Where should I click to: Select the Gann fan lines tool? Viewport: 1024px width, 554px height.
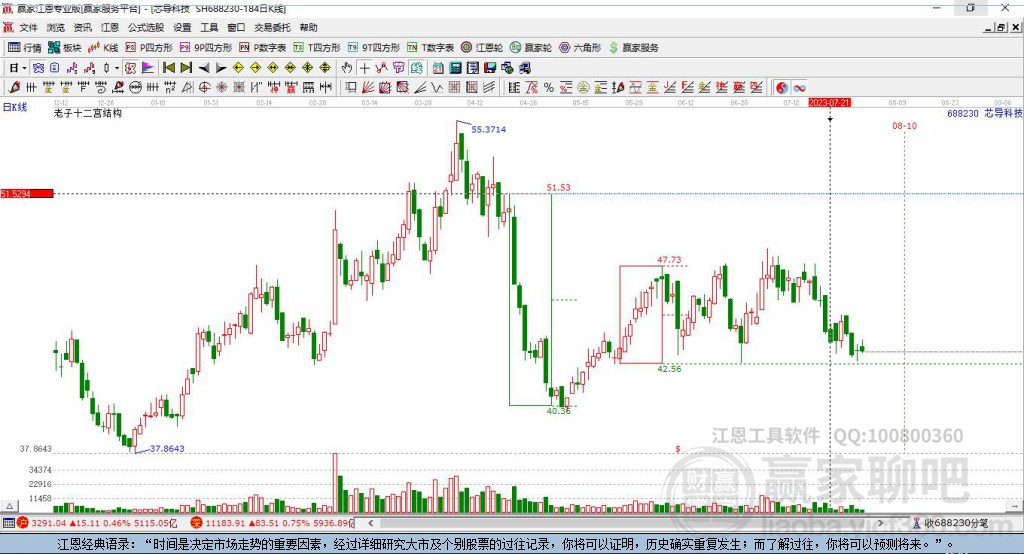click(x=367, y=88)
